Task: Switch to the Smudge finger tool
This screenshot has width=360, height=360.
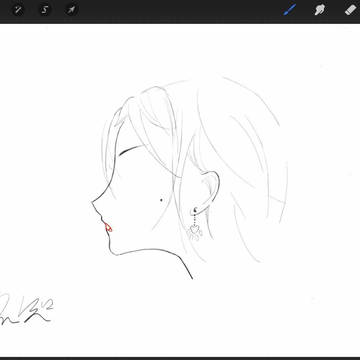Action: tap(320, 10)
